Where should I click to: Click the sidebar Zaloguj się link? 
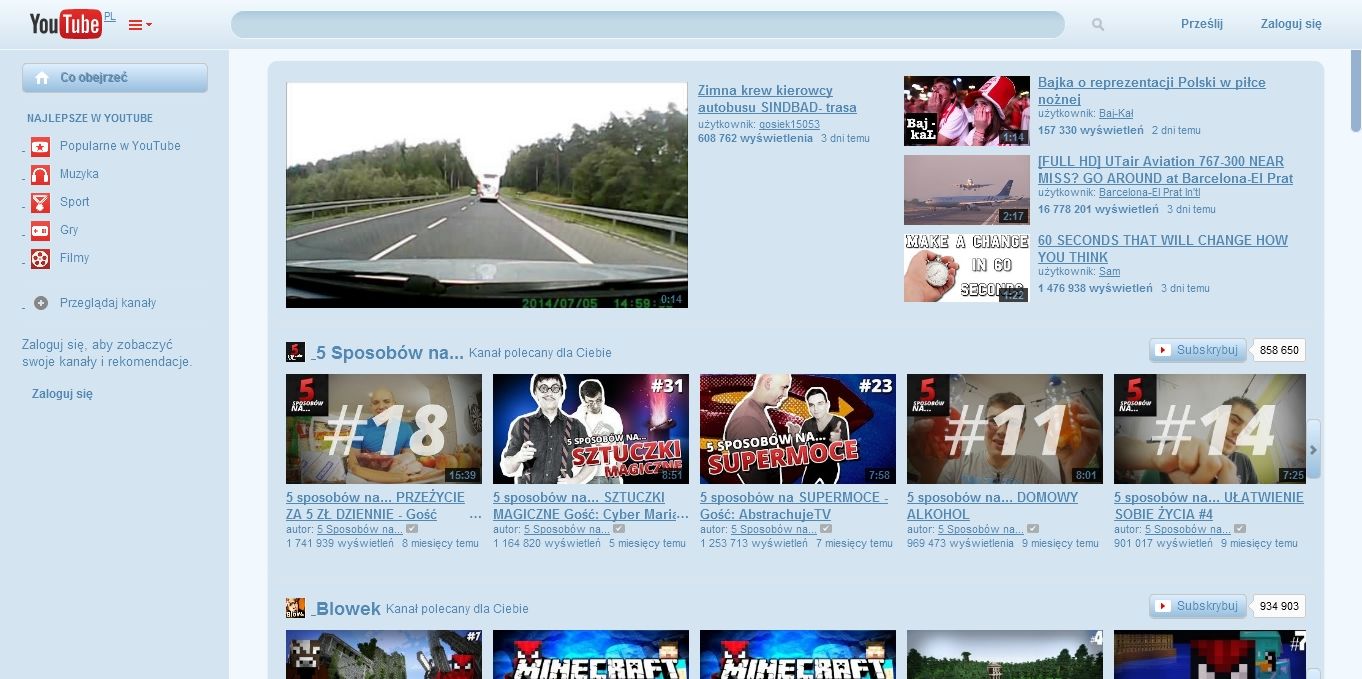point(62,394)
